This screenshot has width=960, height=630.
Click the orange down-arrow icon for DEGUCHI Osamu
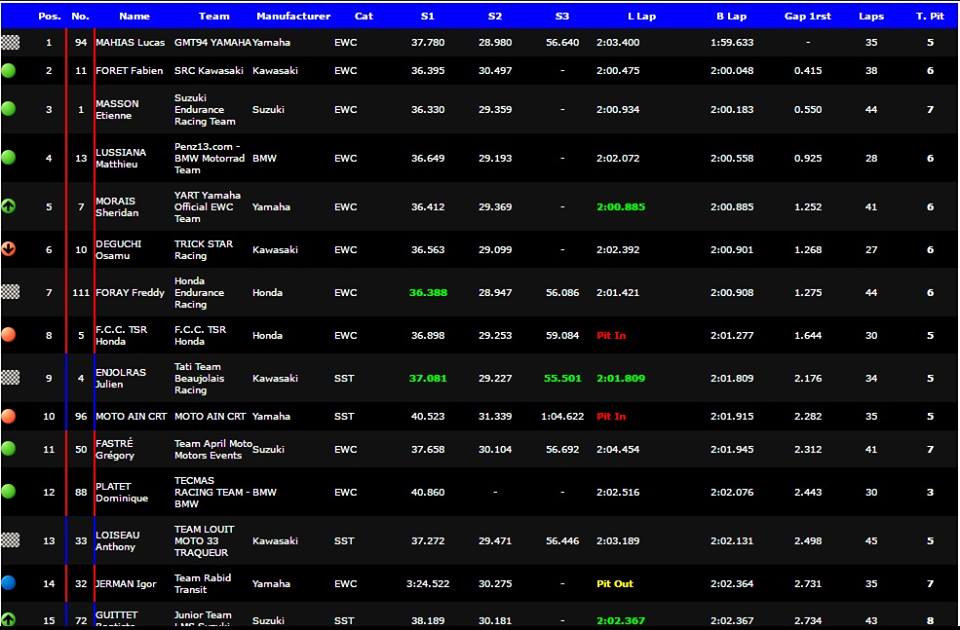click(x=9, y=250)
